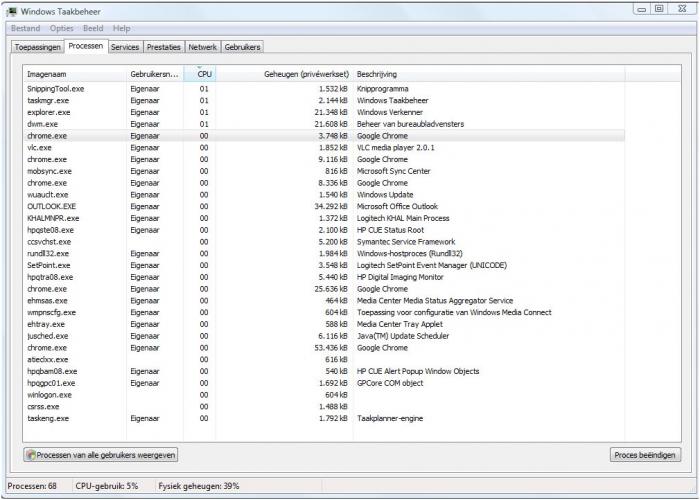The image size is (700, 500).
Task: Click the shield icon on the all-users button
Action: (x=32, y=455)
